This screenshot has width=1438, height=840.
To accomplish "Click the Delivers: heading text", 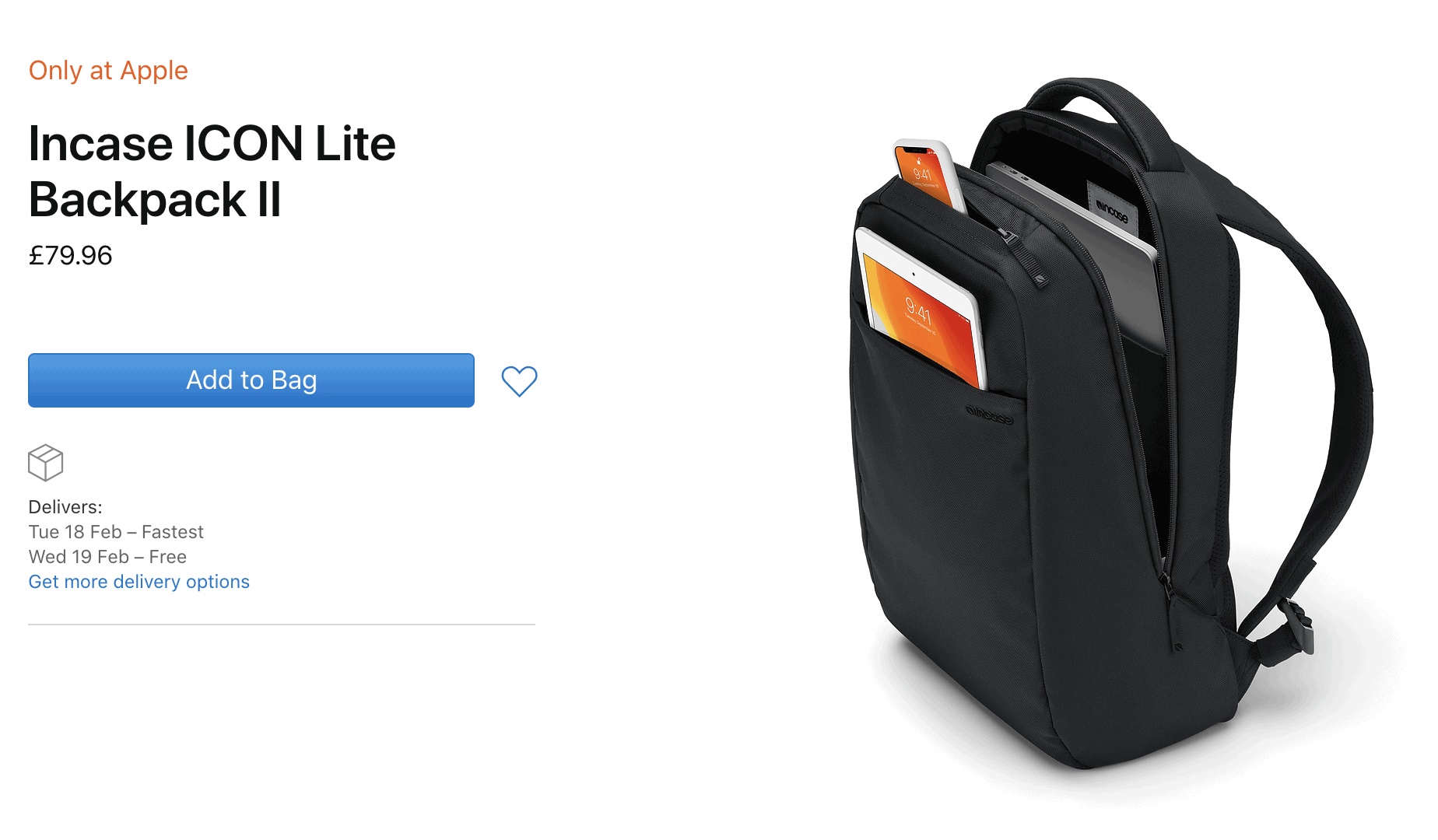I will point(65,507).
